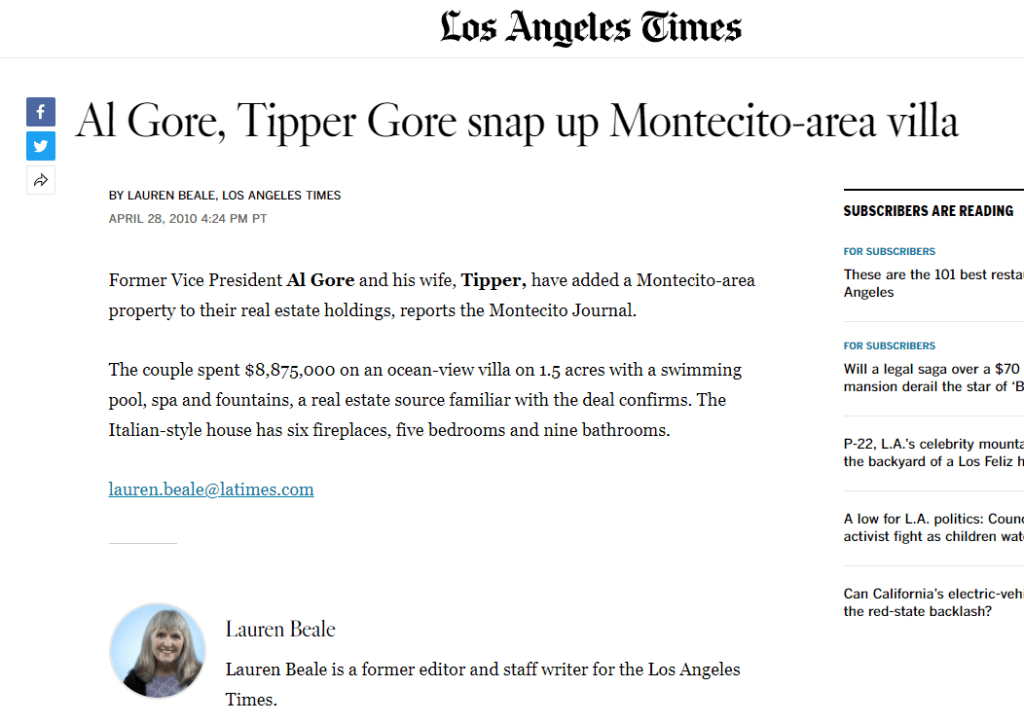Go to Los Angeles Times homepage logo
The width and height of the screenshot is (1024, 724).
(591, 28)
